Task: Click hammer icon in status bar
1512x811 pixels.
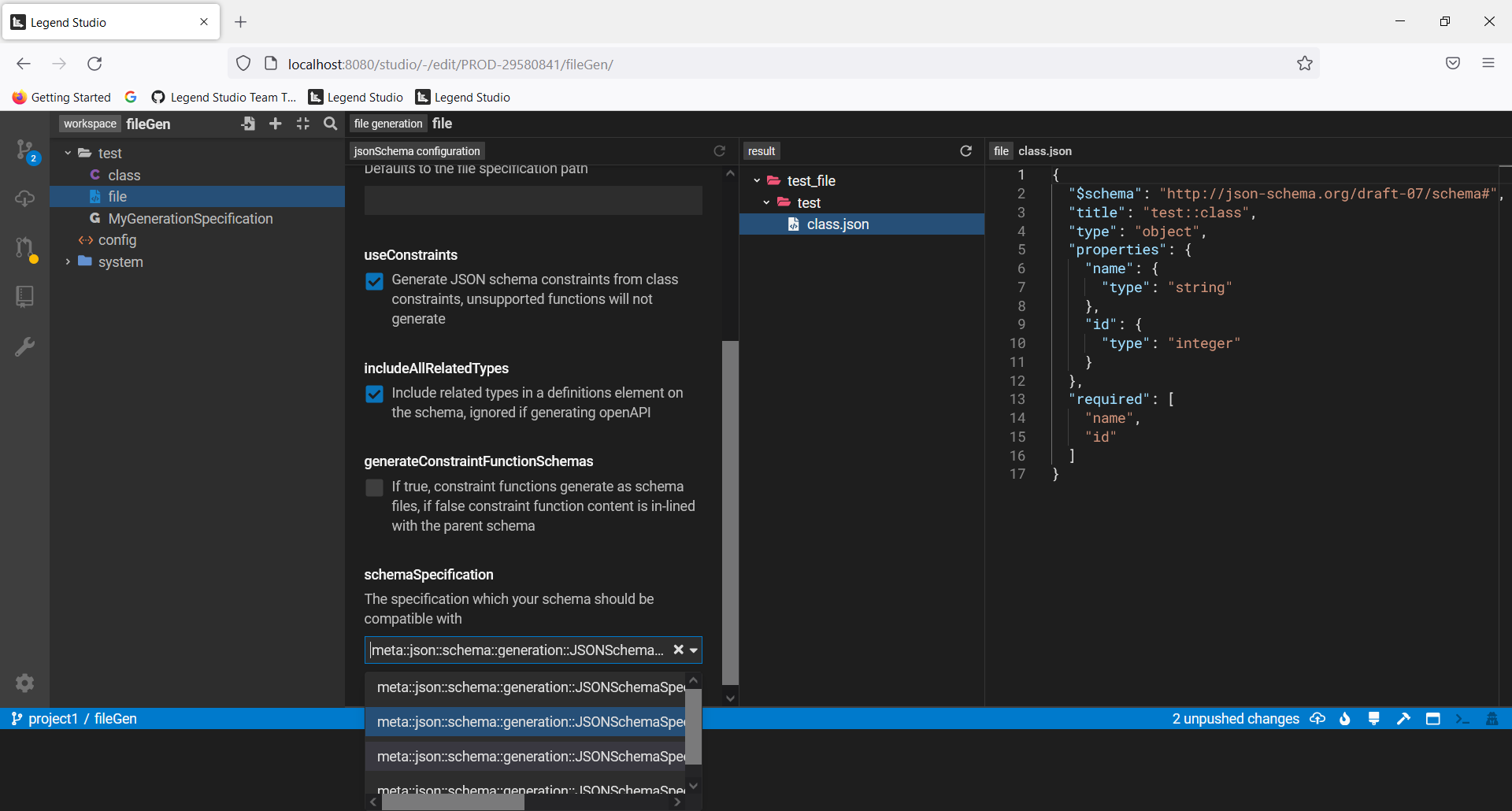Action: (1403, 719)
